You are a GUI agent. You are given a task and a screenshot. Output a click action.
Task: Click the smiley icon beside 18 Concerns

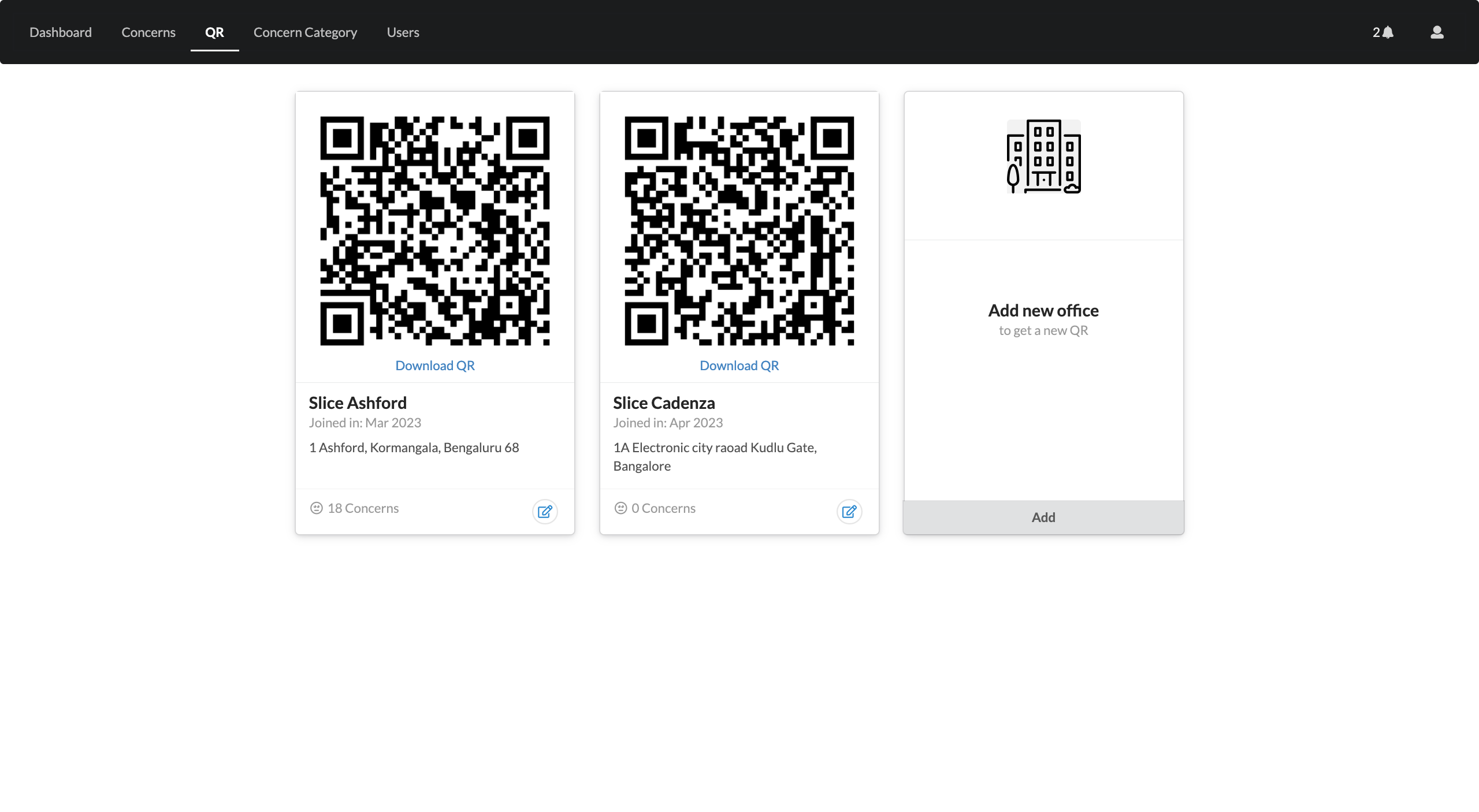(316, 508)
